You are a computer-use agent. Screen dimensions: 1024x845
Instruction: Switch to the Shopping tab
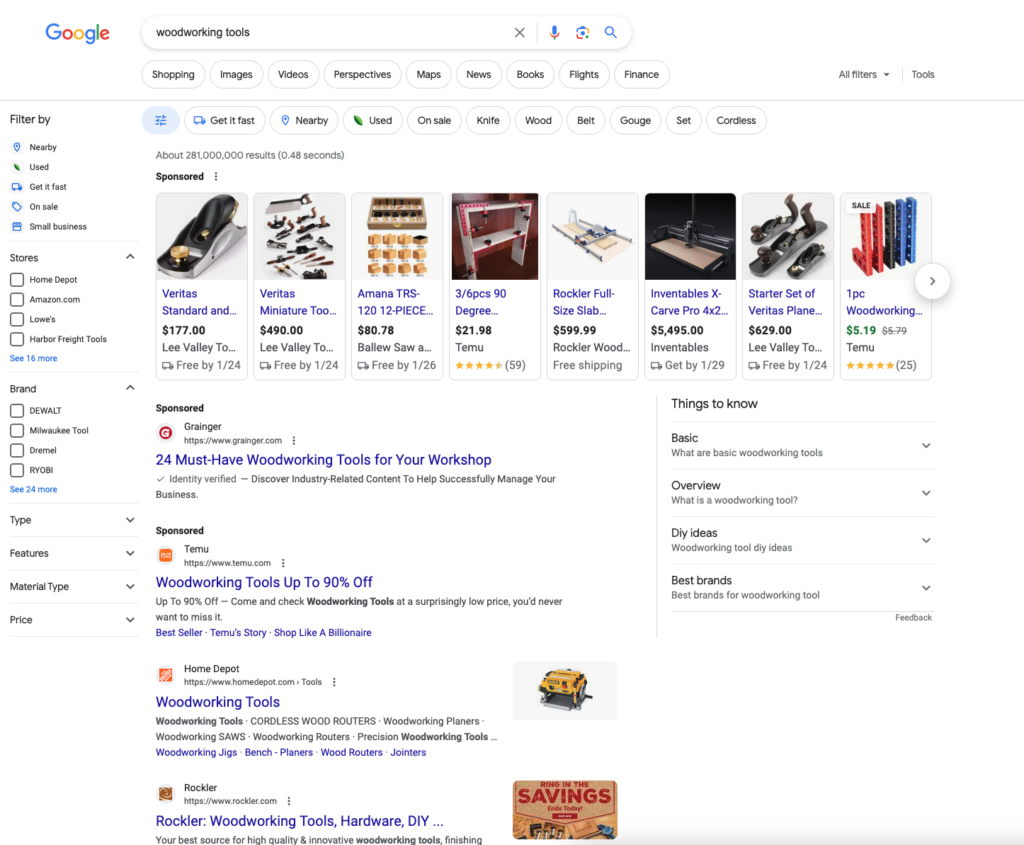173,74
